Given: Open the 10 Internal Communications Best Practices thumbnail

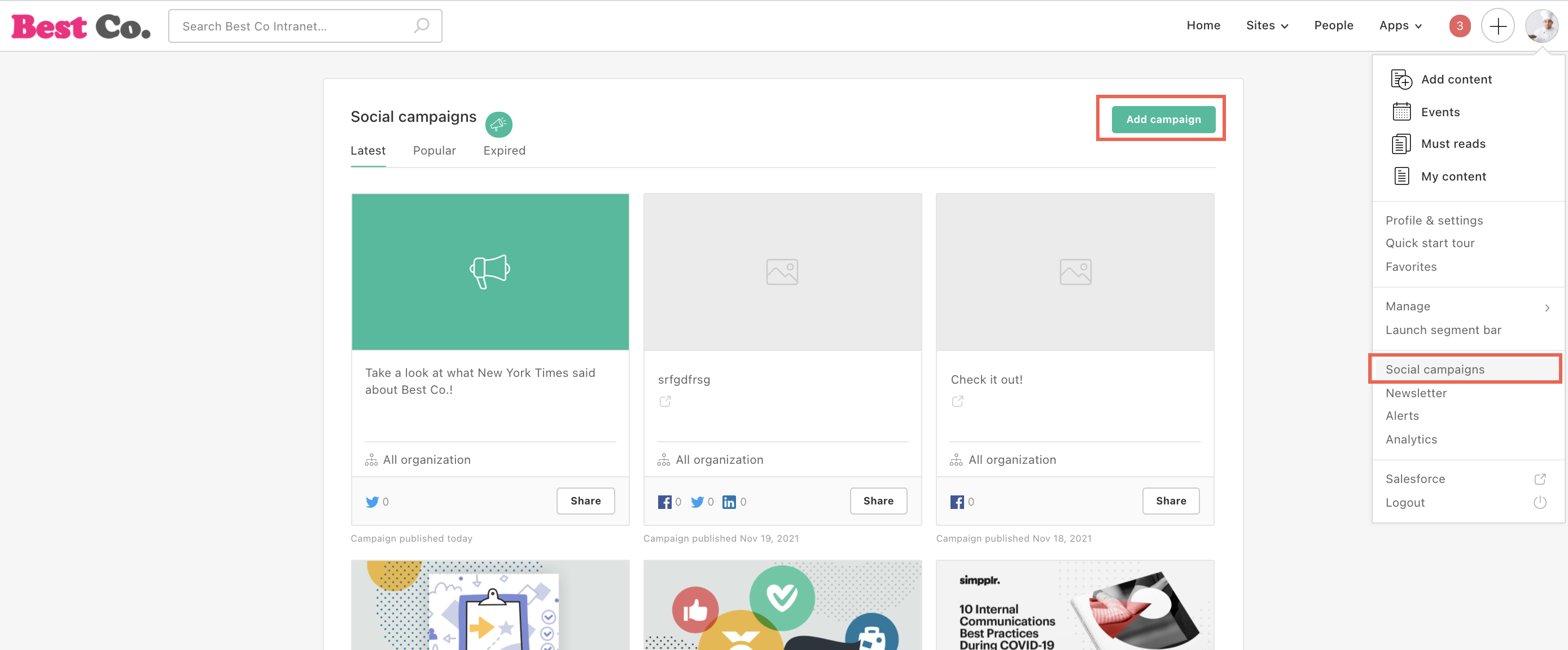Looking at the screenshot, I should coord(1075,605).
